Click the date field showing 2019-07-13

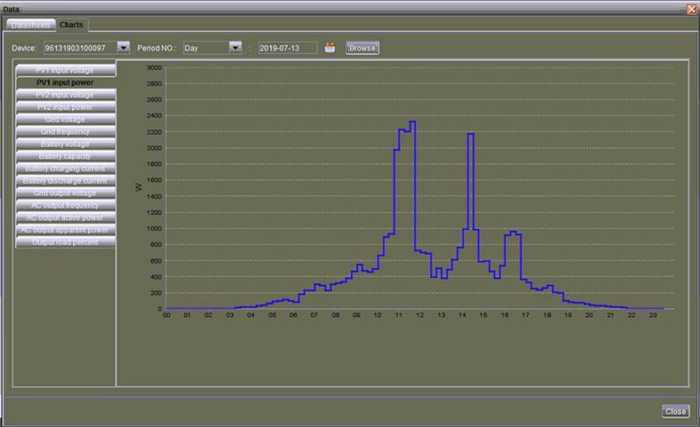click(288, 48)
